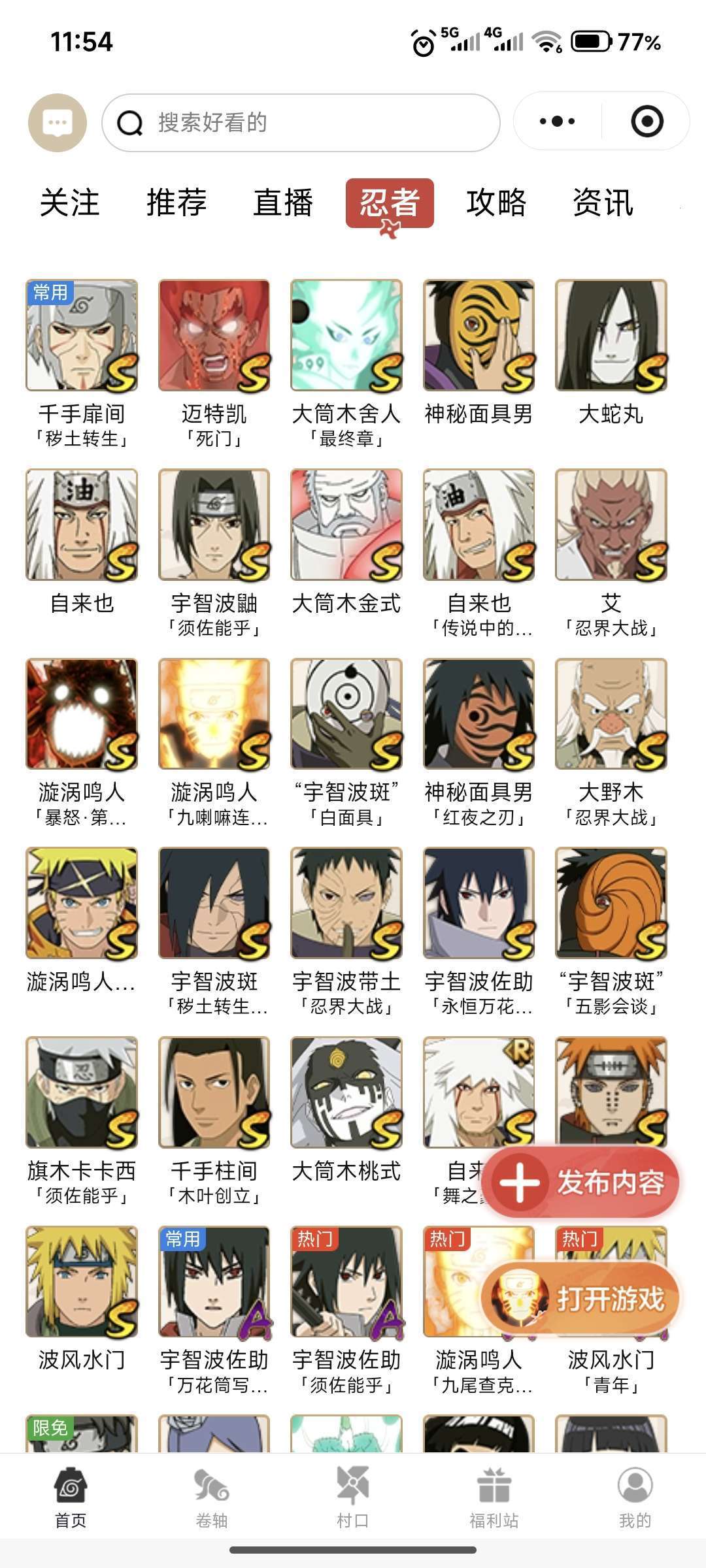Tap the 首页 home icon

[71, 1484]
